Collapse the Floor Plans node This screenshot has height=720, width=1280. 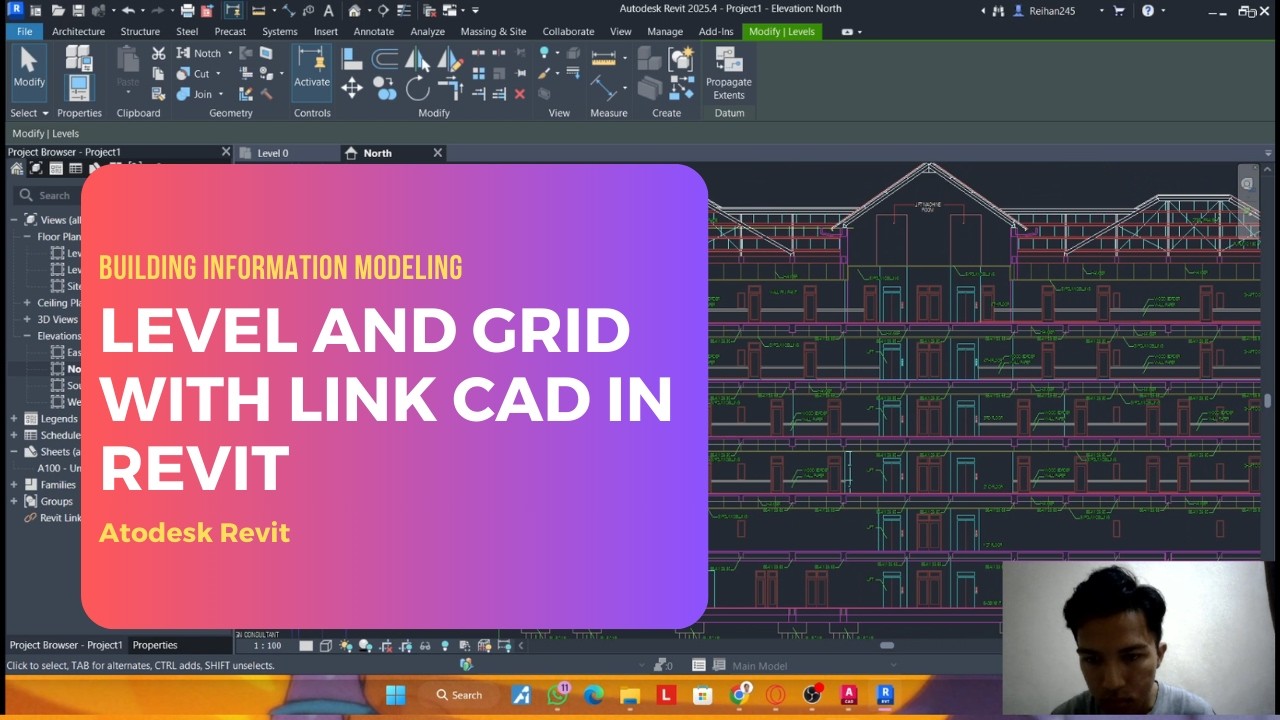(x=28, y=237)
